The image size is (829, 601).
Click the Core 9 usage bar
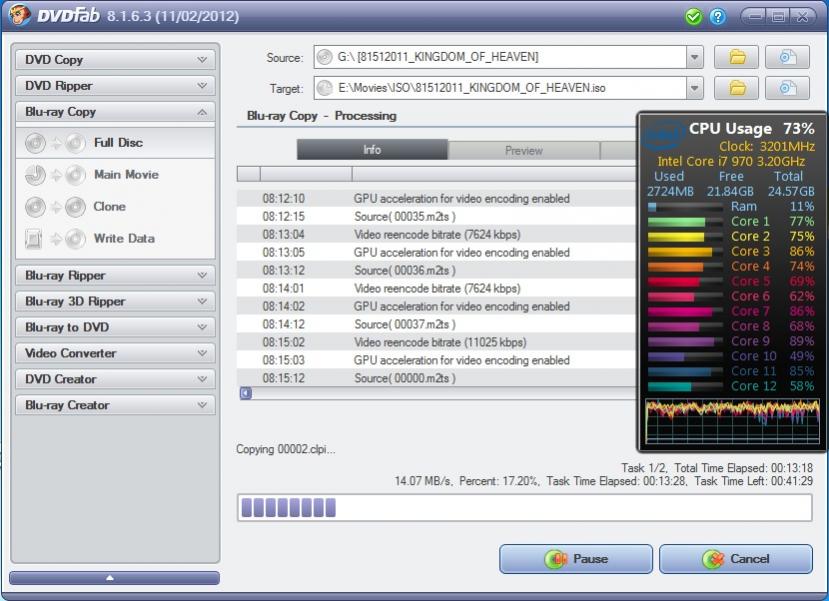(685, 342)
